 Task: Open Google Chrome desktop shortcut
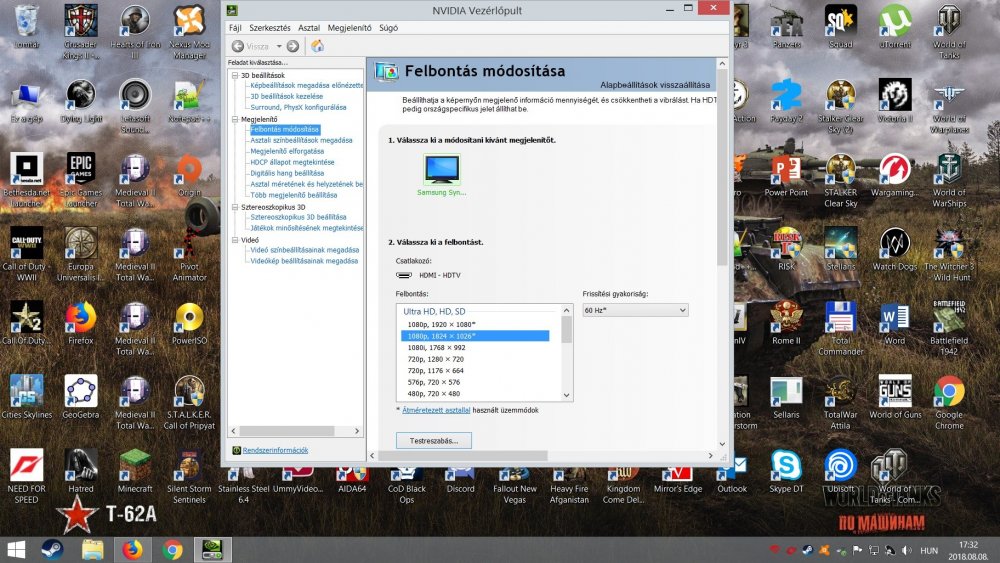[949, 402]
